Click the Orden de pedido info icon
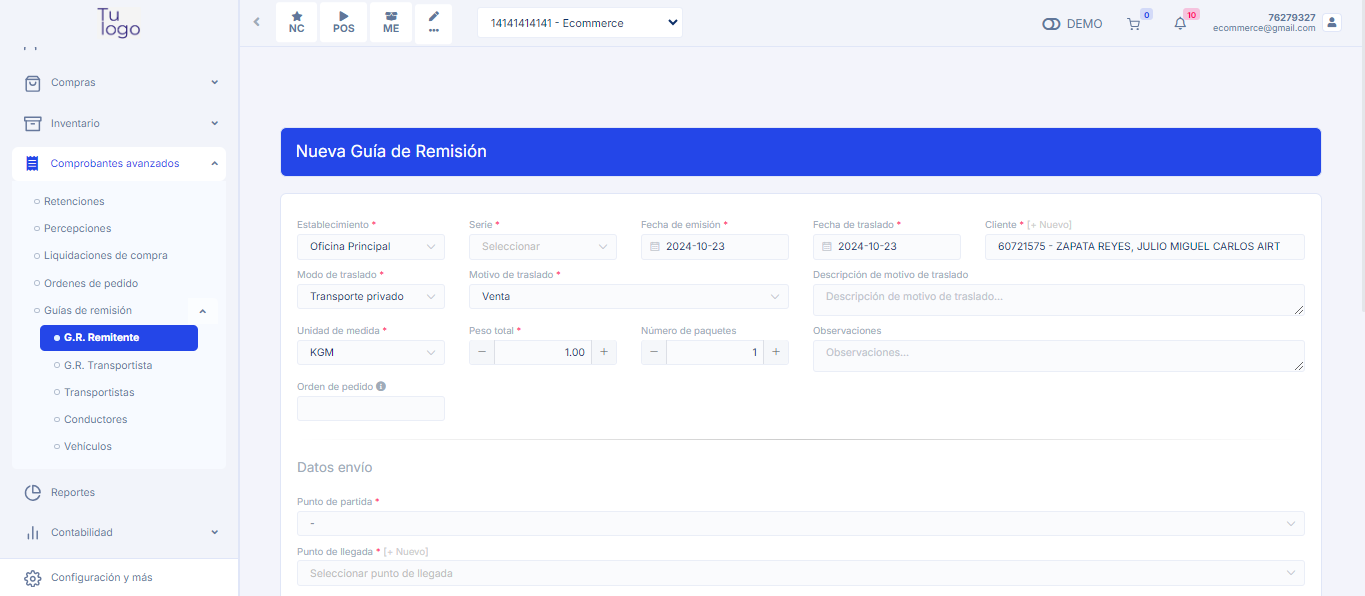This screenshot has width=1365, height=596. pyautogui.click(x=381, y=386)
